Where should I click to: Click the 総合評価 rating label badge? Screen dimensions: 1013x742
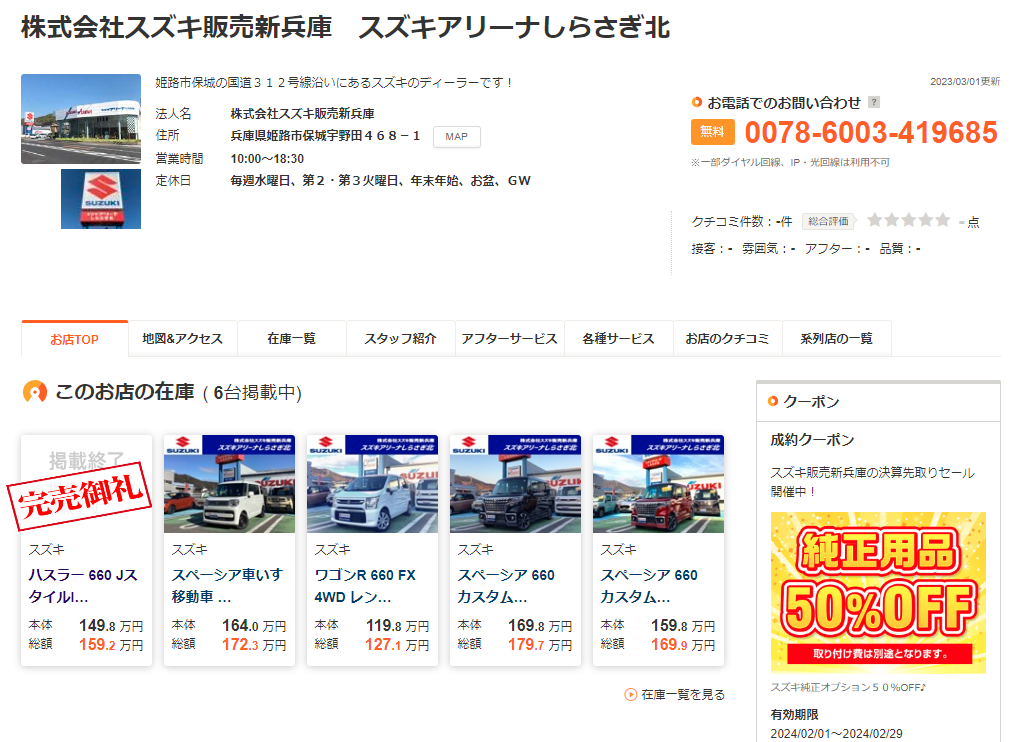828,222
